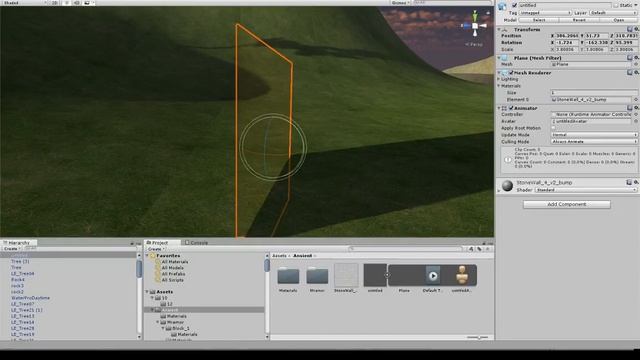Collapse the Transform component
640x360 pixels.
pos(499,29)
